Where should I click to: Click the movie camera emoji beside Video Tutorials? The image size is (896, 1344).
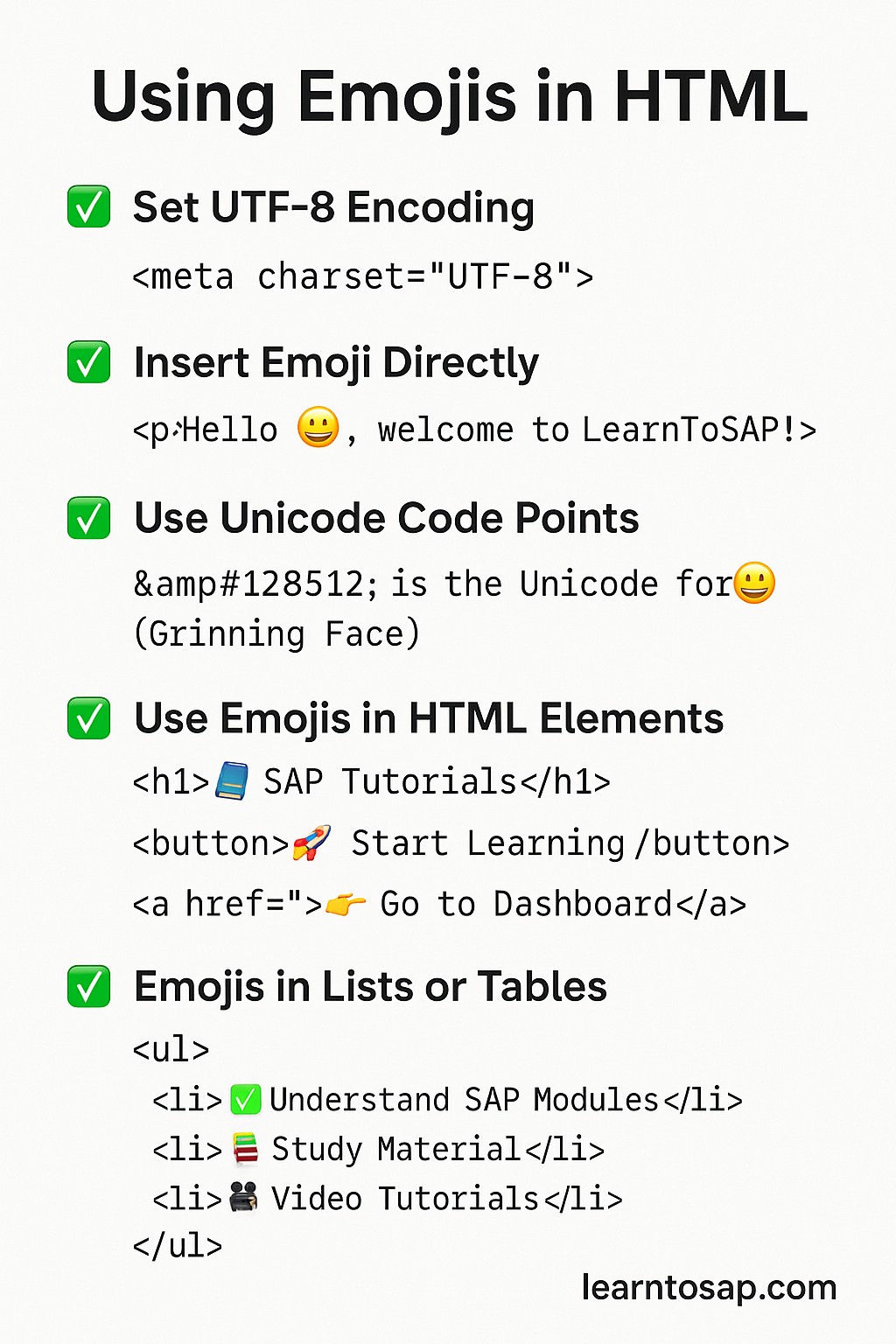click(244, 1197)
